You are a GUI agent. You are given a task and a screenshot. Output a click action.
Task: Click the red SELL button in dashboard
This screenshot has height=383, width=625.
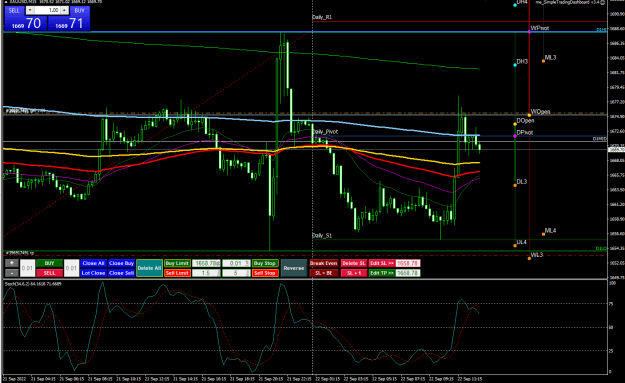tap(49, 273)
